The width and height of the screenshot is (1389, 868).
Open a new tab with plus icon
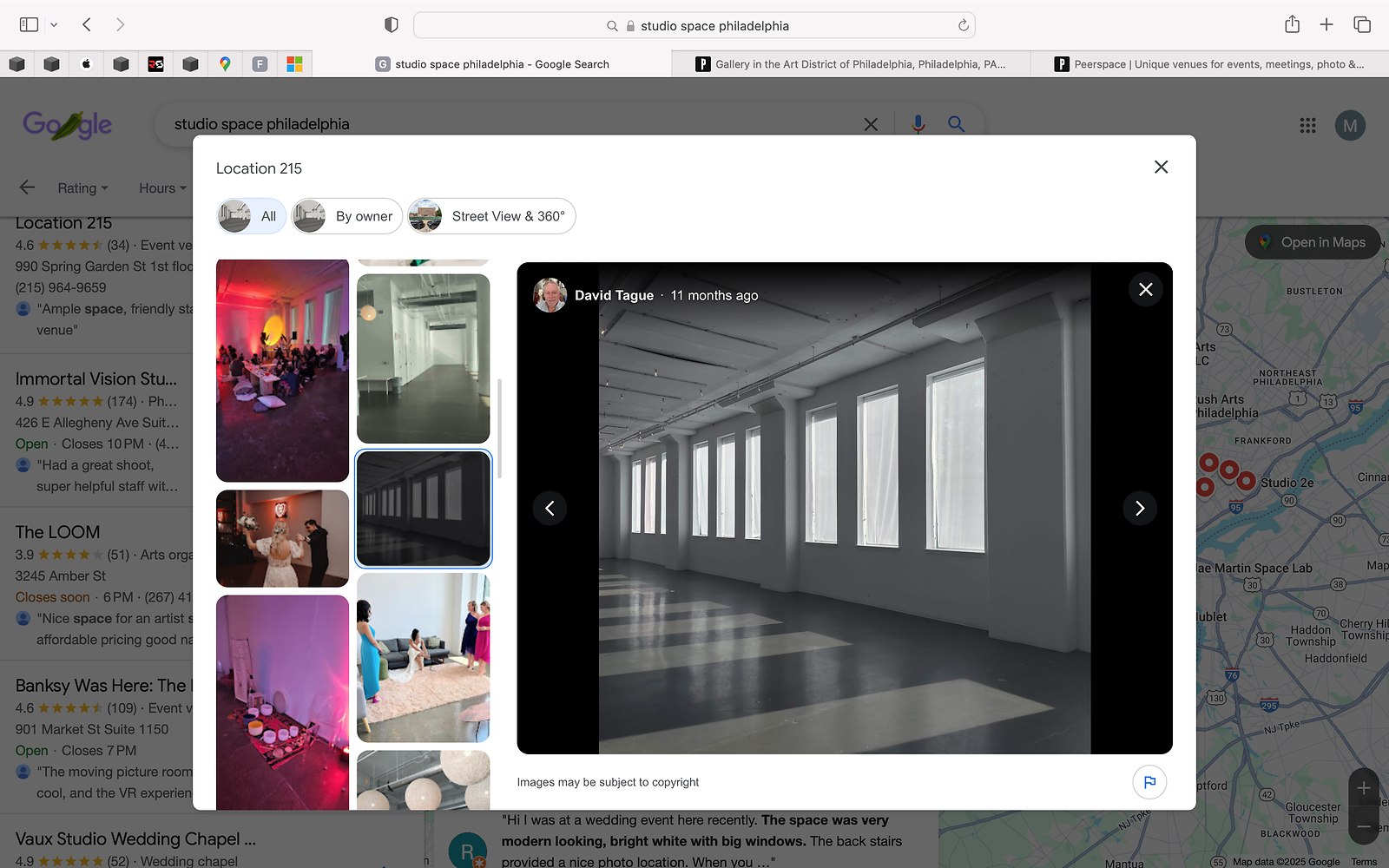click(1326, 25)
